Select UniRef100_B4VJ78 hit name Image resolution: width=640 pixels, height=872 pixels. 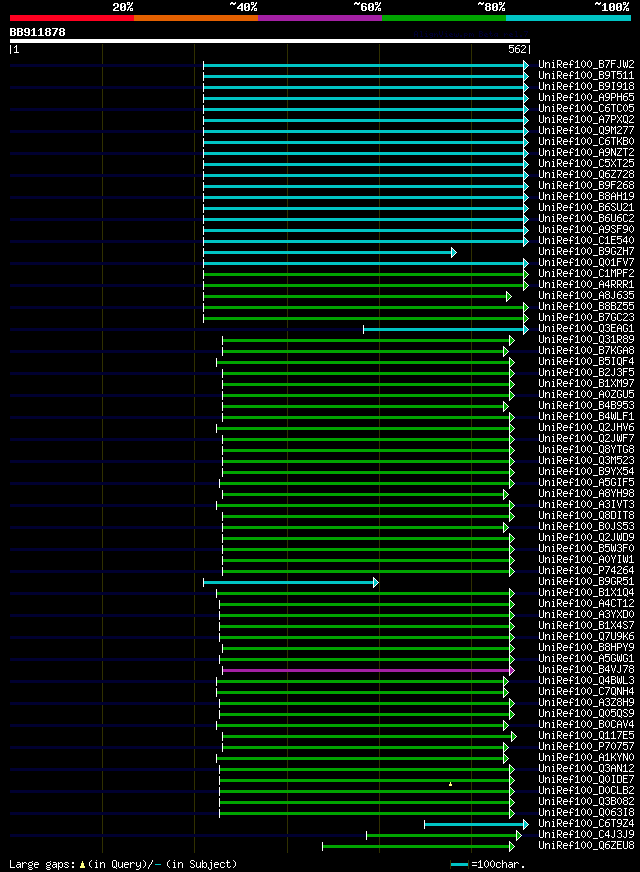coord(586,669)
